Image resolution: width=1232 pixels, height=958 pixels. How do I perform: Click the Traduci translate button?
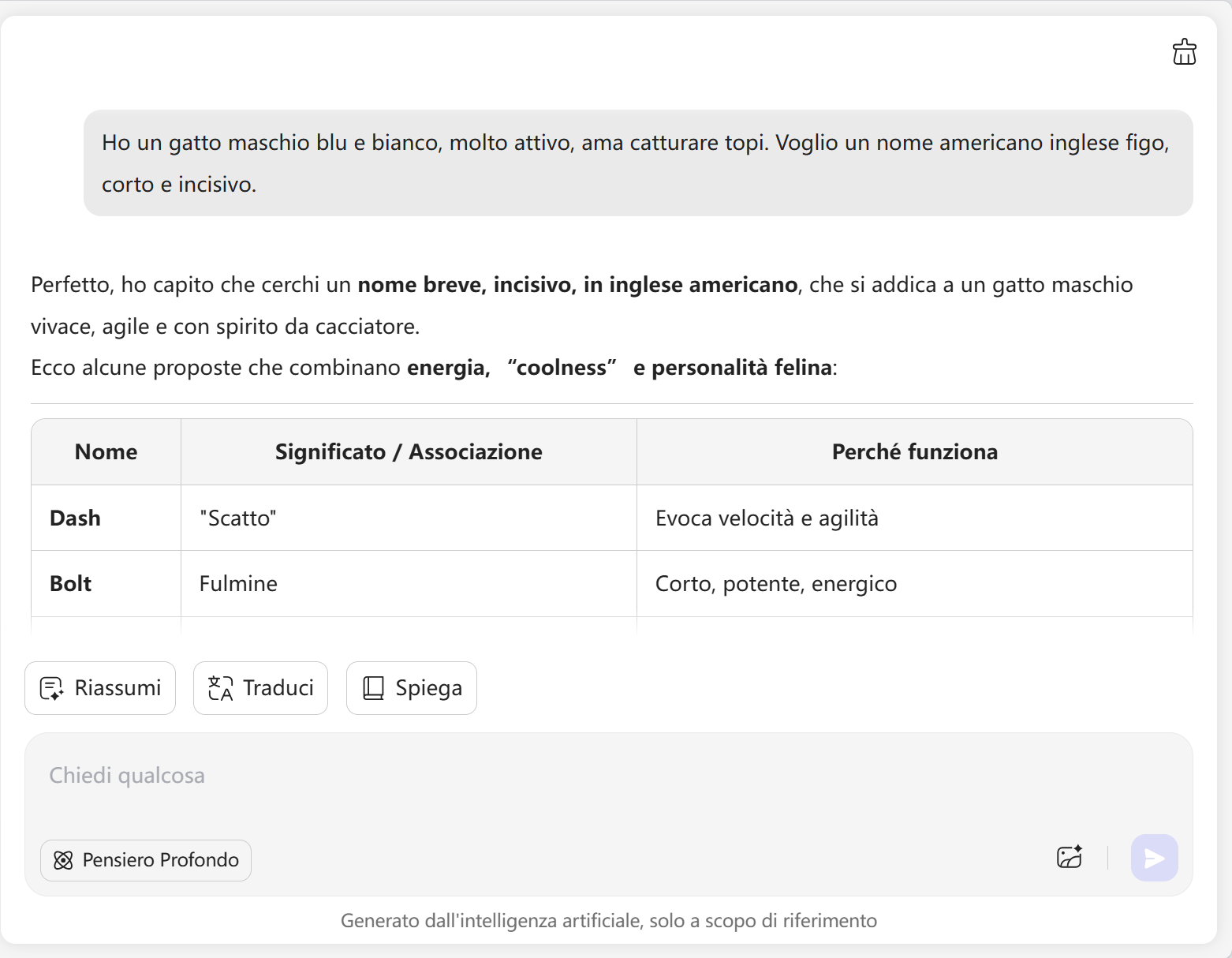[260, 688]
